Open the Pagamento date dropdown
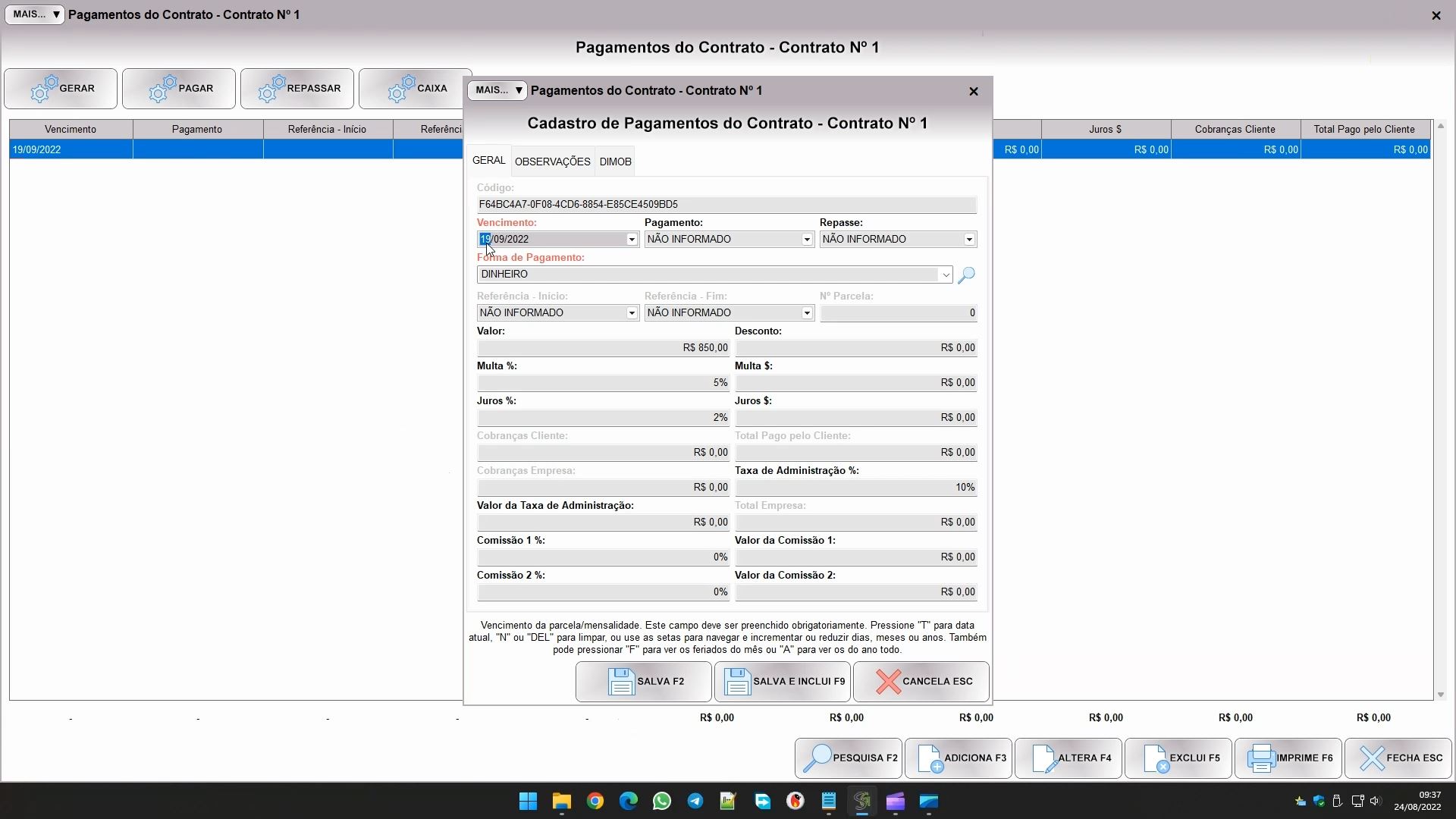The width and height of the screenshot is (1456, 819). click(x=807, y=240)
